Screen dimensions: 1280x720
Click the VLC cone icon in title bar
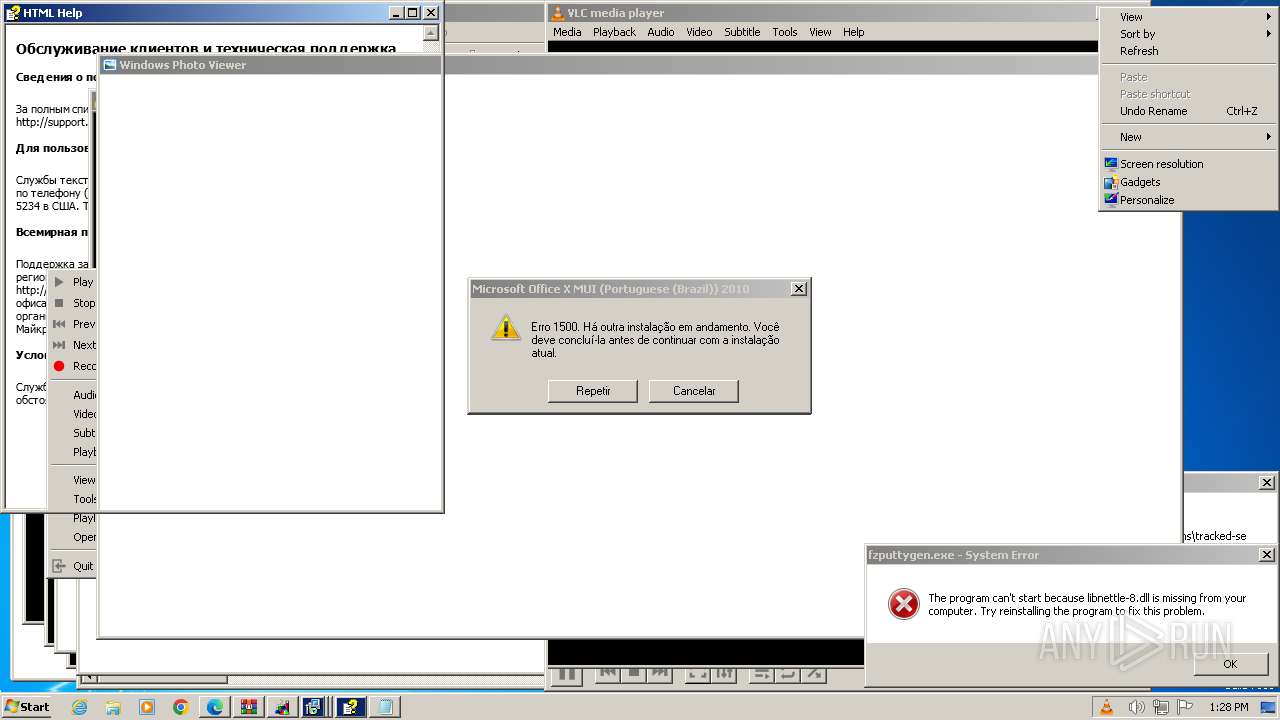pos(558,13)
